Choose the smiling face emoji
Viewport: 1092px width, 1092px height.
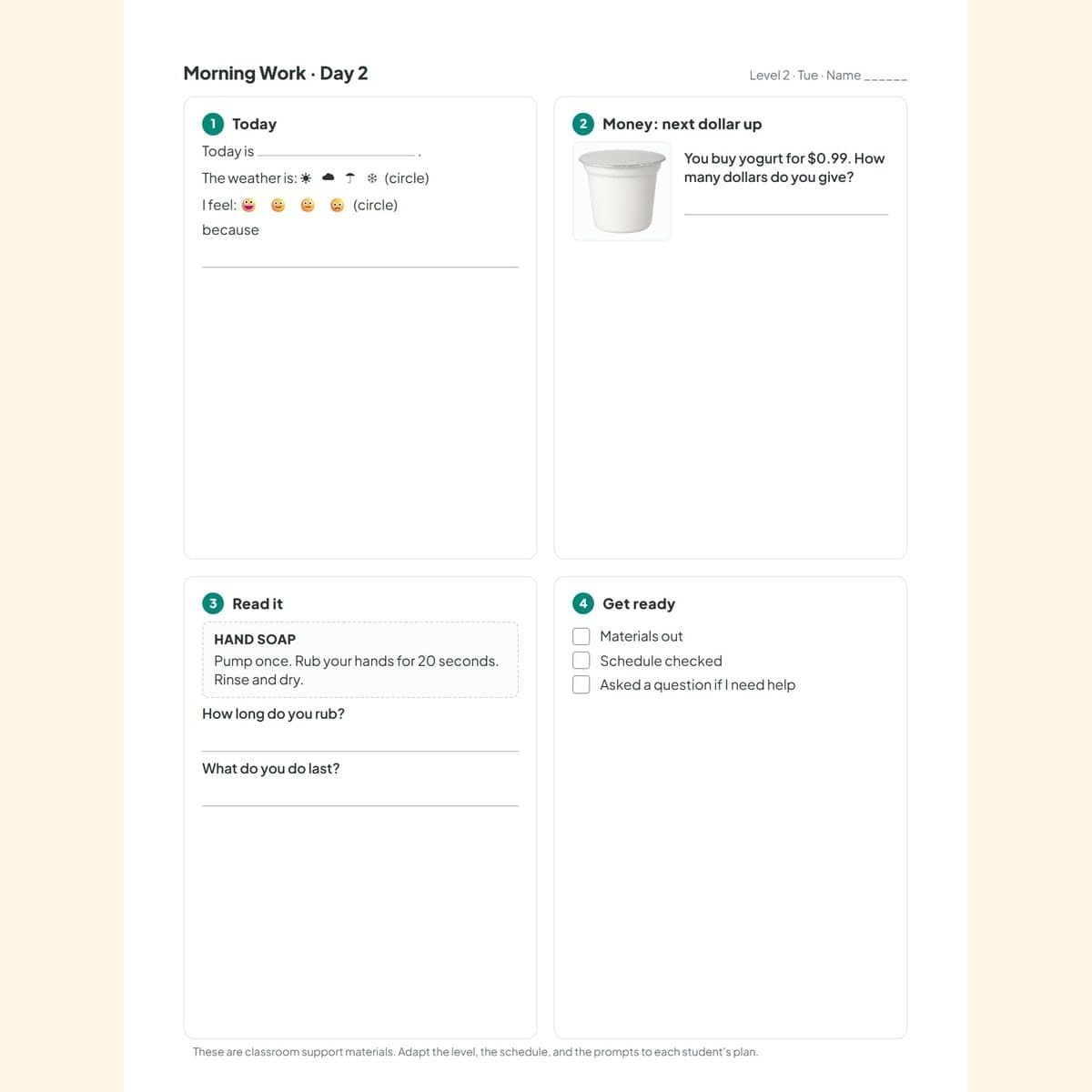tap(278, 206)
